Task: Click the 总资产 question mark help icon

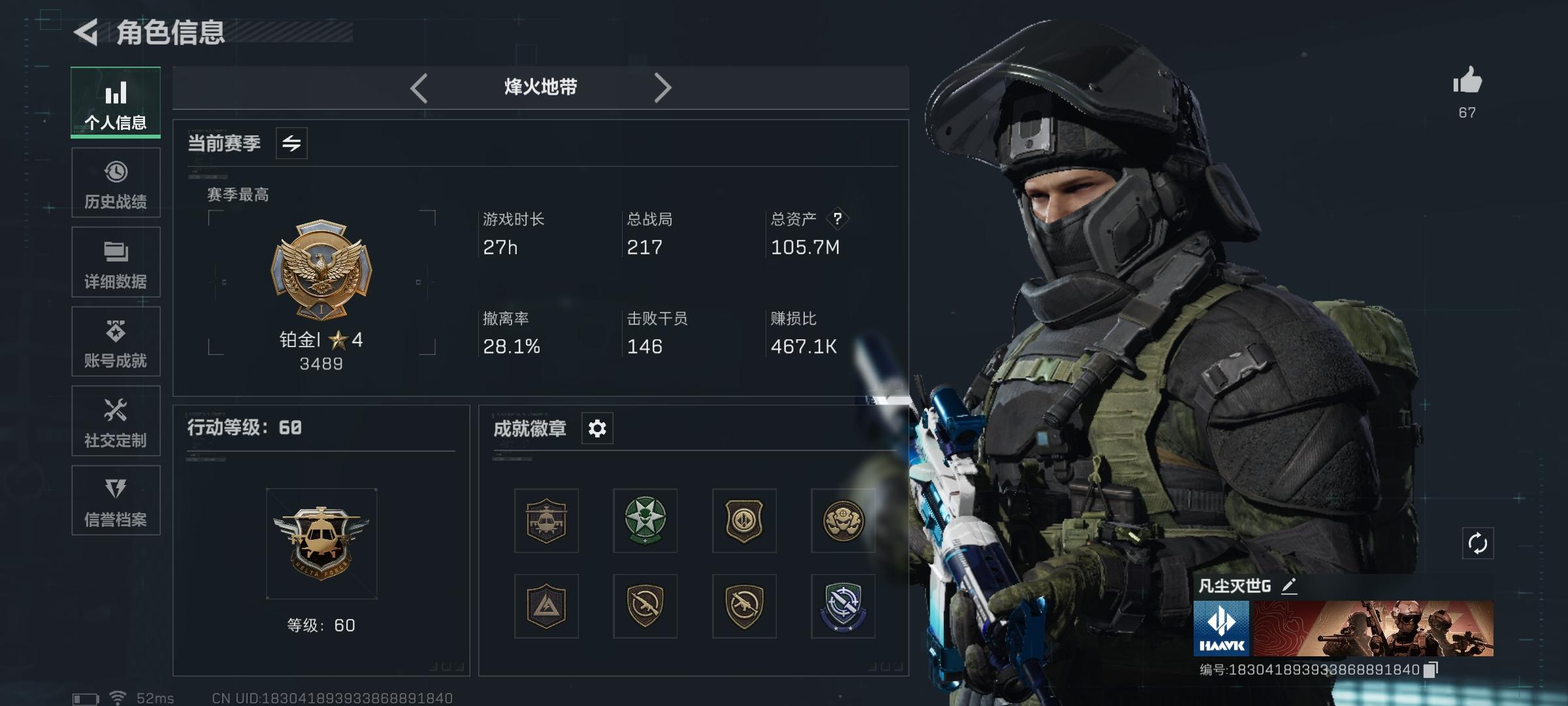Action: point(837,218)
